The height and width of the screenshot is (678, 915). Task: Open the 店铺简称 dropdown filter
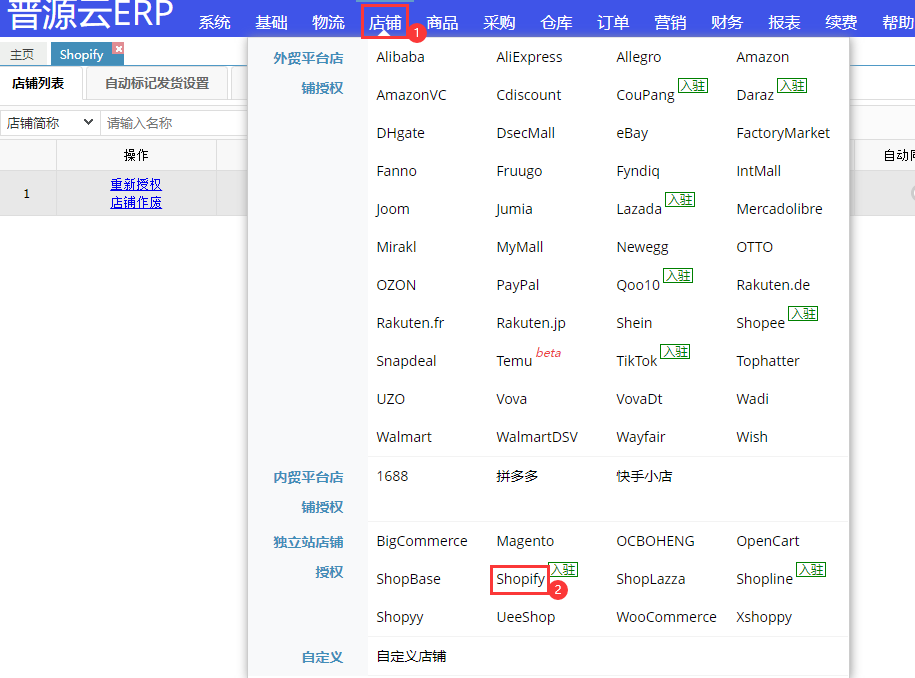[50, 123]
